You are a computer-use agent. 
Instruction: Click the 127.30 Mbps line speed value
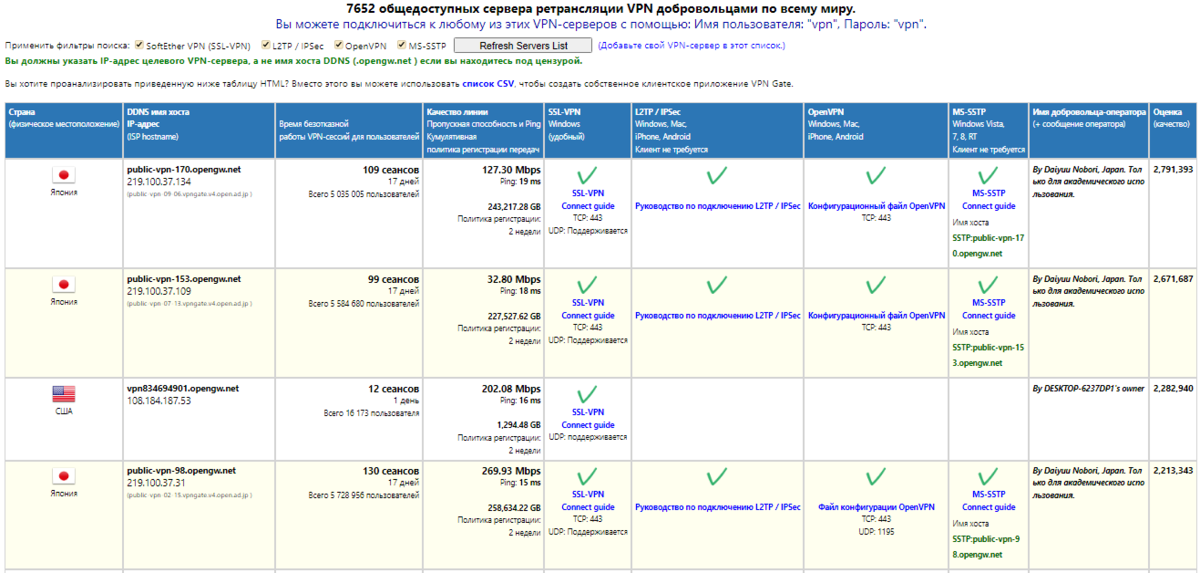[x=511, y=170]
